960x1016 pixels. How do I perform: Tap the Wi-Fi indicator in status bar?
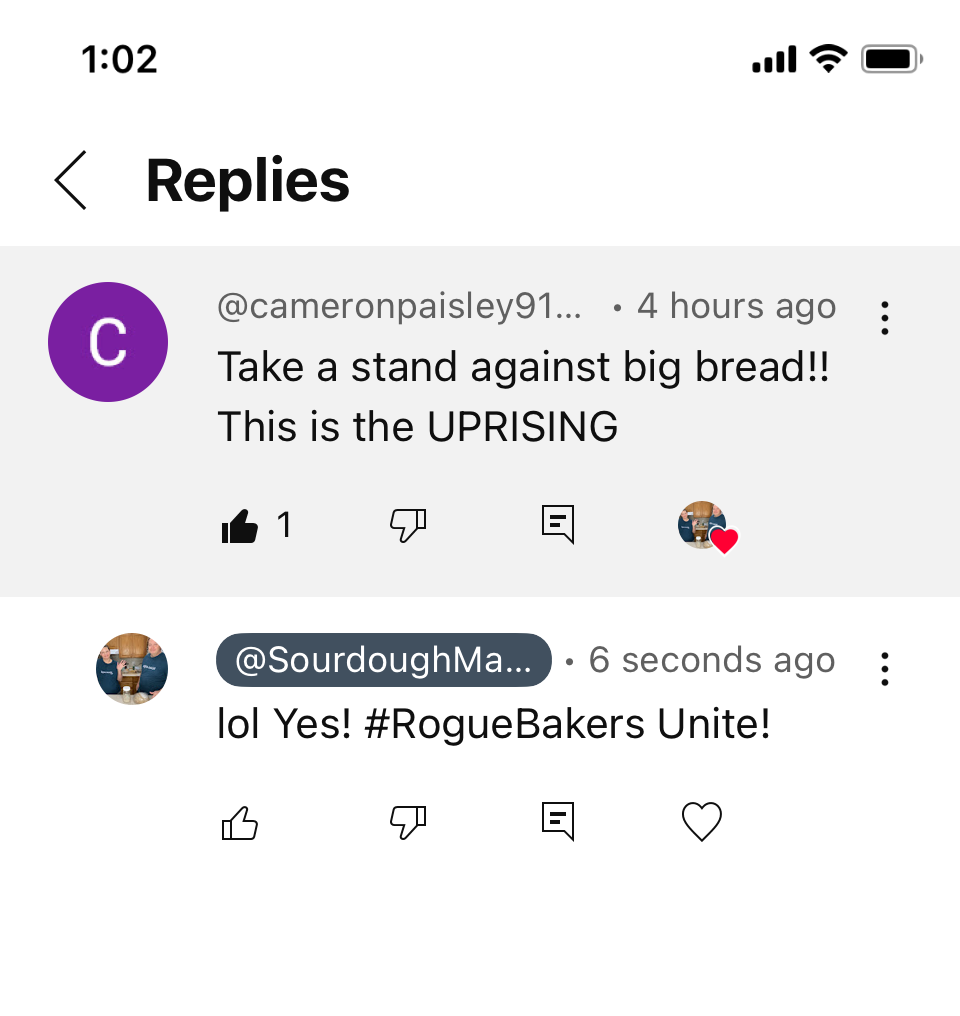[829, 58]
